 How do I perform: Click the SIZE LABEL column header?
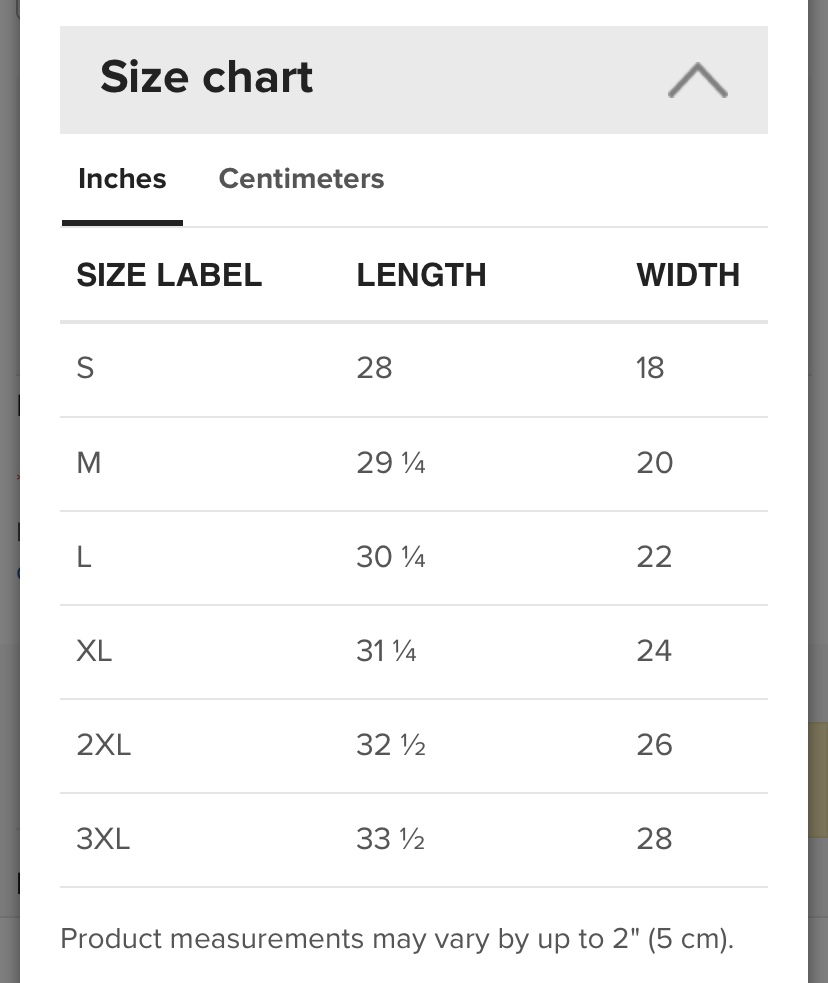click(169, 275)
